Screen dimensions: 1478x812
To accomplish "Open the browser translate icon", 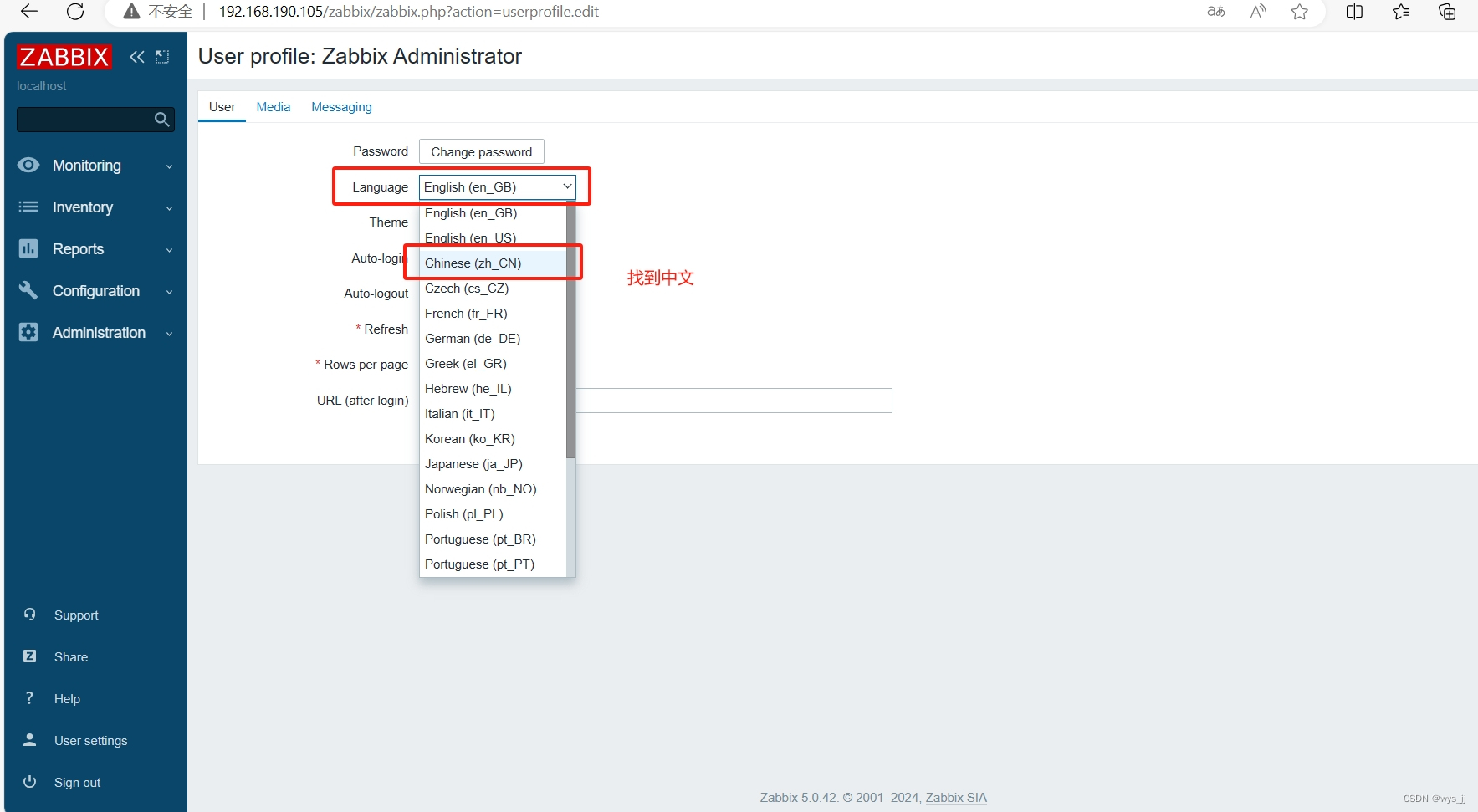I will (x=1216, y=12).
